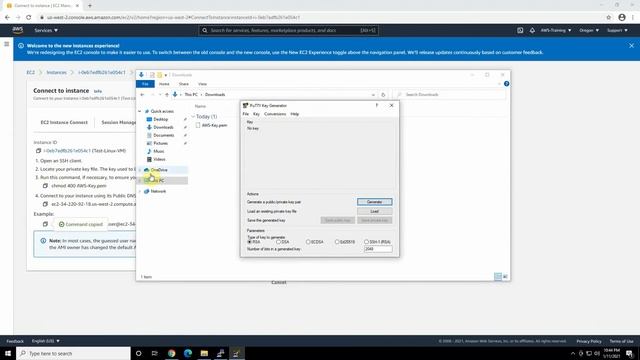Viewport: 640px width, 360px height.
Task: Click the Explorer refresh button
Action: click(383, 94)
